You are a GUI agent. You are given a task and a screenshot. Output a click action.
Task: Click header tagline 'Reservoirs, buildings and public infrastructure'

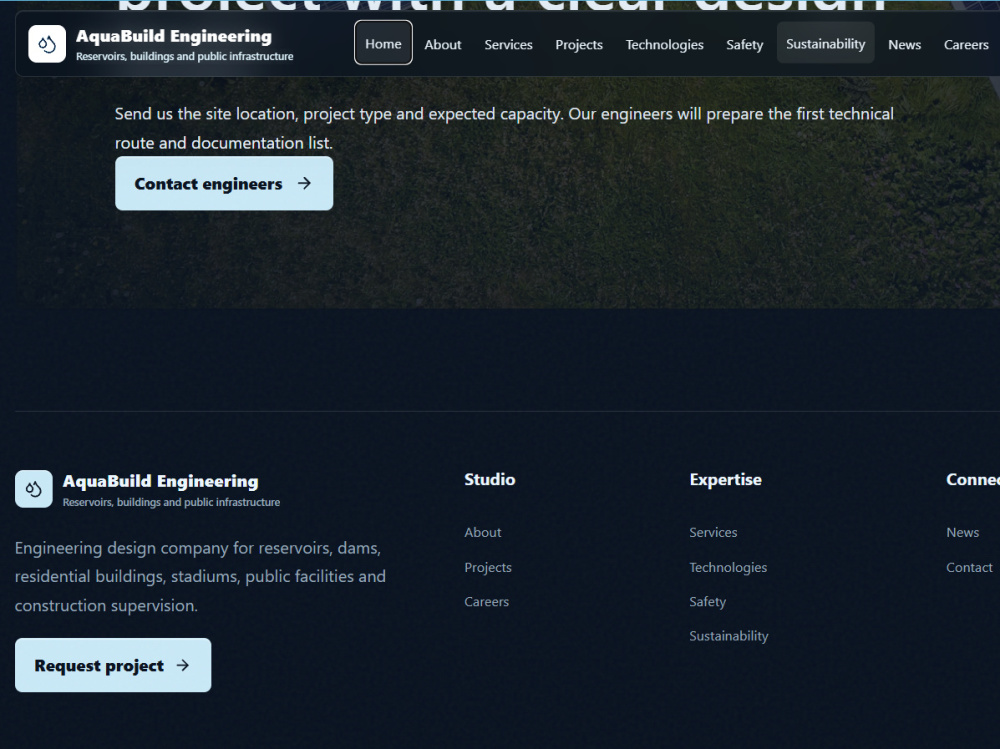[185, 56]
